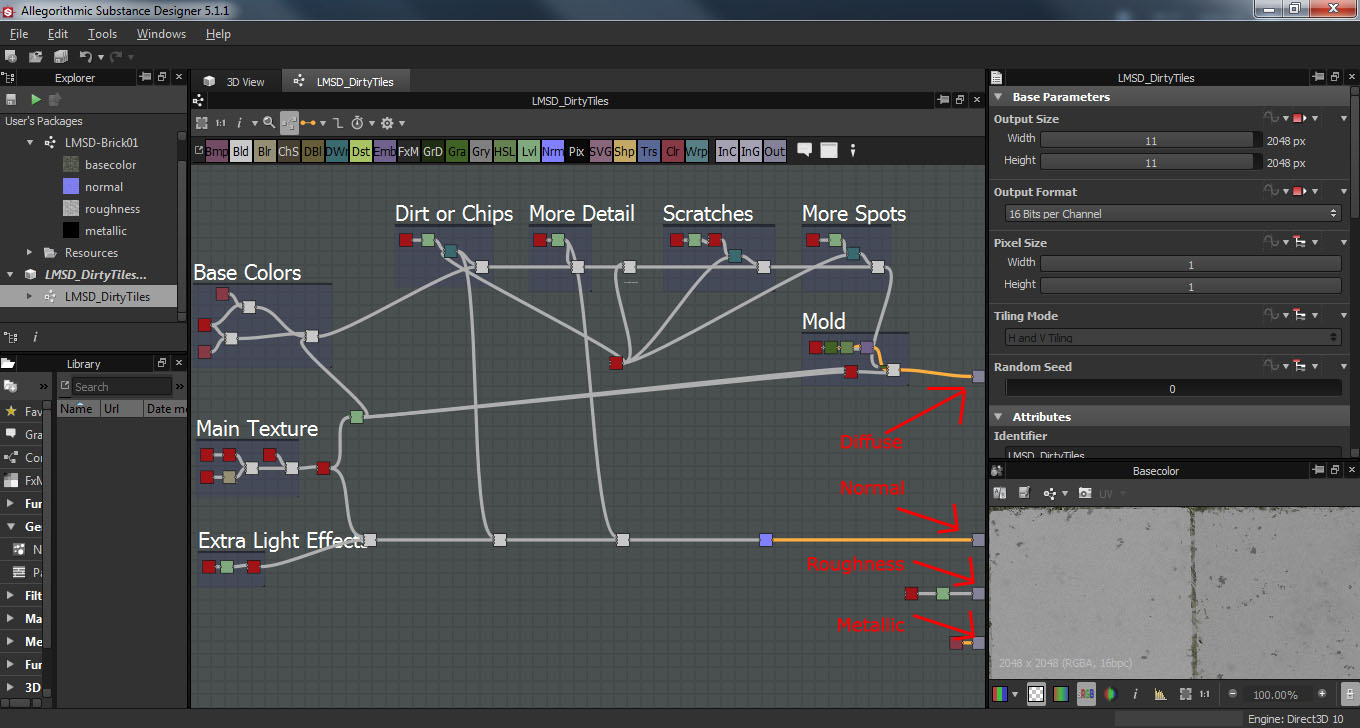Open the File menu

coord(19,34)
